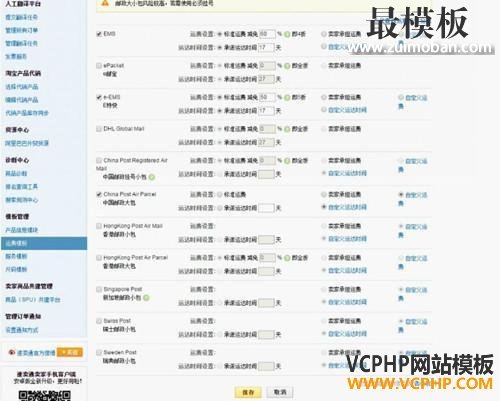Click the EMS discount percentage input field

click(267, 34)
